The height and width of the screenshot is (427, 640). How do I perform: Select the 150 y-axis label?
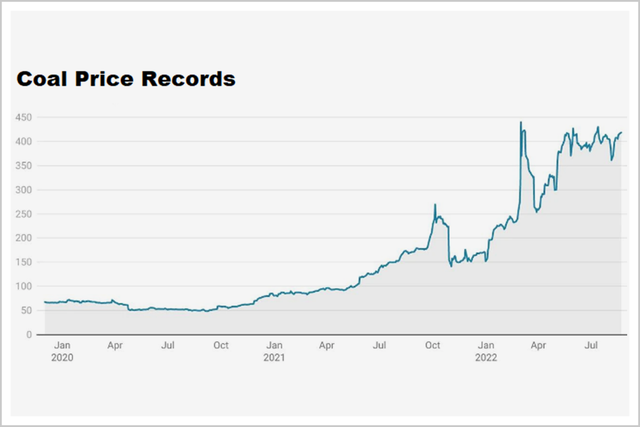click(23, 262)
